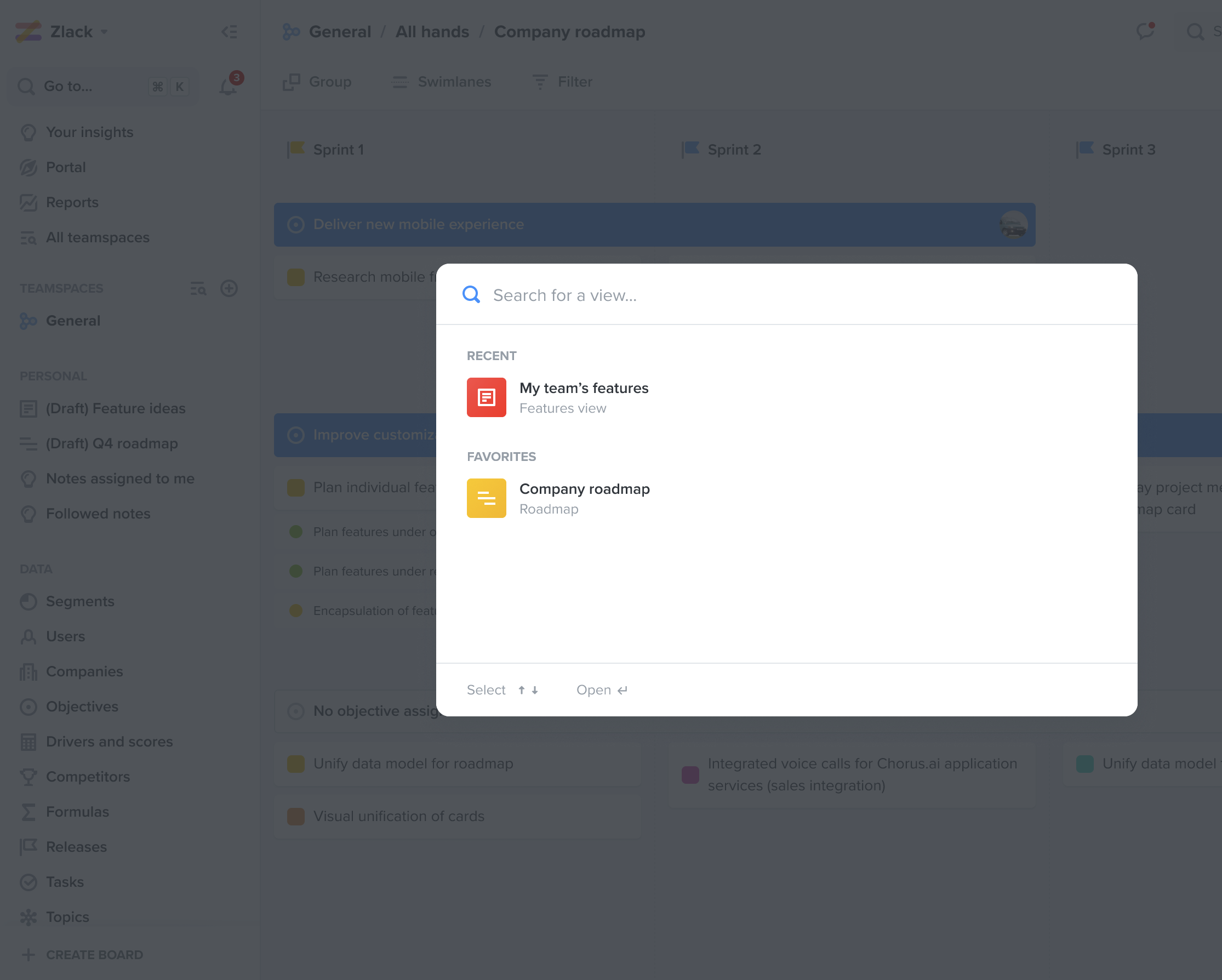Open the Unify data model for roadmap card in Sprint 1
Viewport: 1222px width, 980px height.
pos(458,764)
